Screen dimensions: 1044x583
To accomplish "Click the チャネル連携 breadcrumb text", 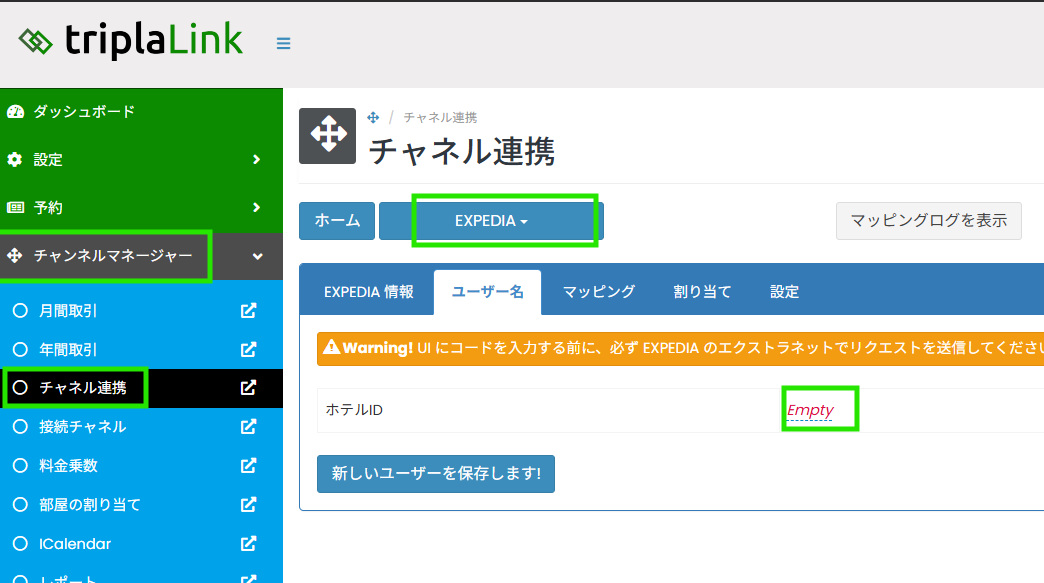I will [x=440, y=118].
